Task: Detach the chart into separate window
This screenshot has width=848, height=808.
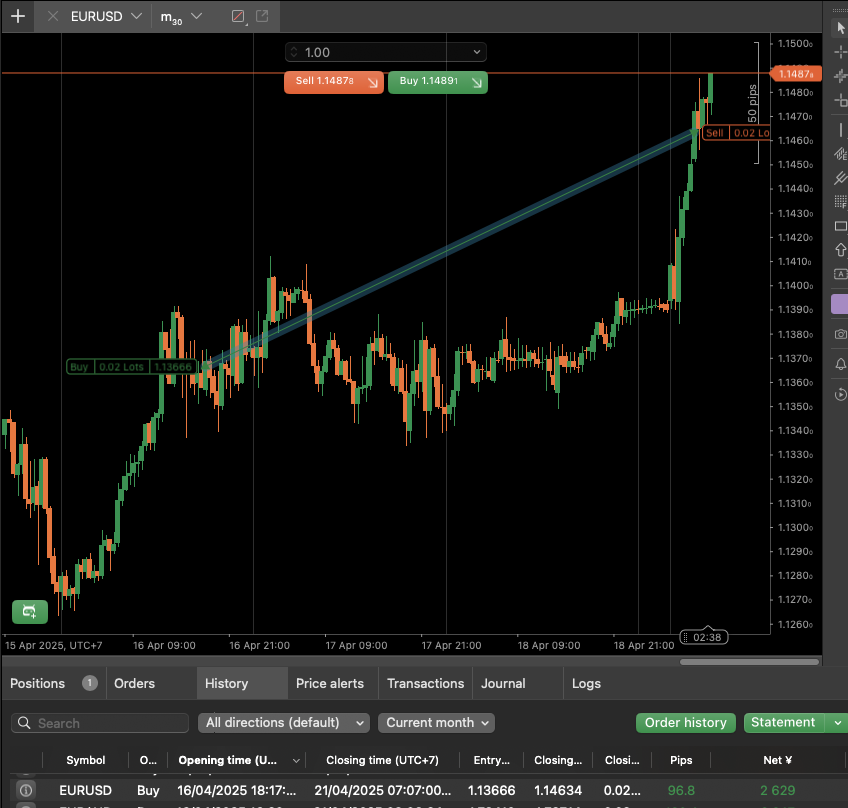Action: pyautogui.click(x=262, y=16)
